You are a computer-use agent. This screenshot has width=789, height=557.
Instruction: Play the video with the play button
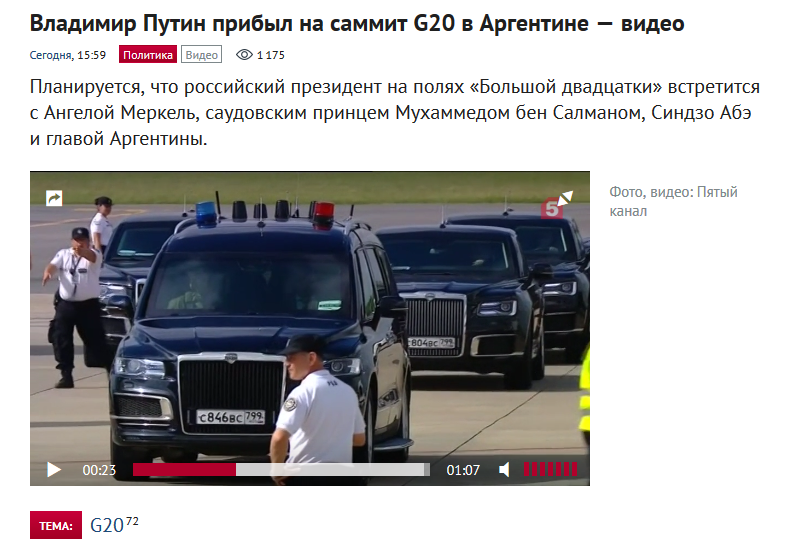click(x=53, y=470)
